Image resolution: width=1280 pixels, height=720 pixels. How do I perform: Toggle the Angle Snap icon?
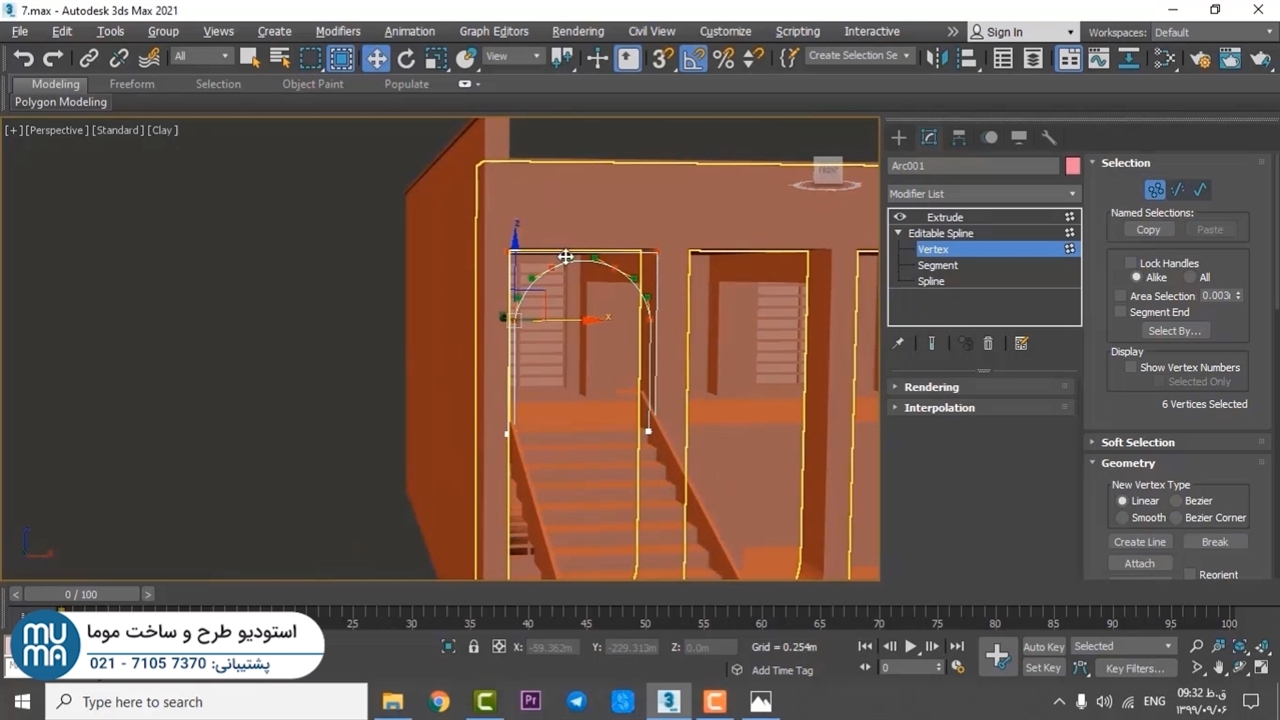pyautogui.click(x=693, y=58)
